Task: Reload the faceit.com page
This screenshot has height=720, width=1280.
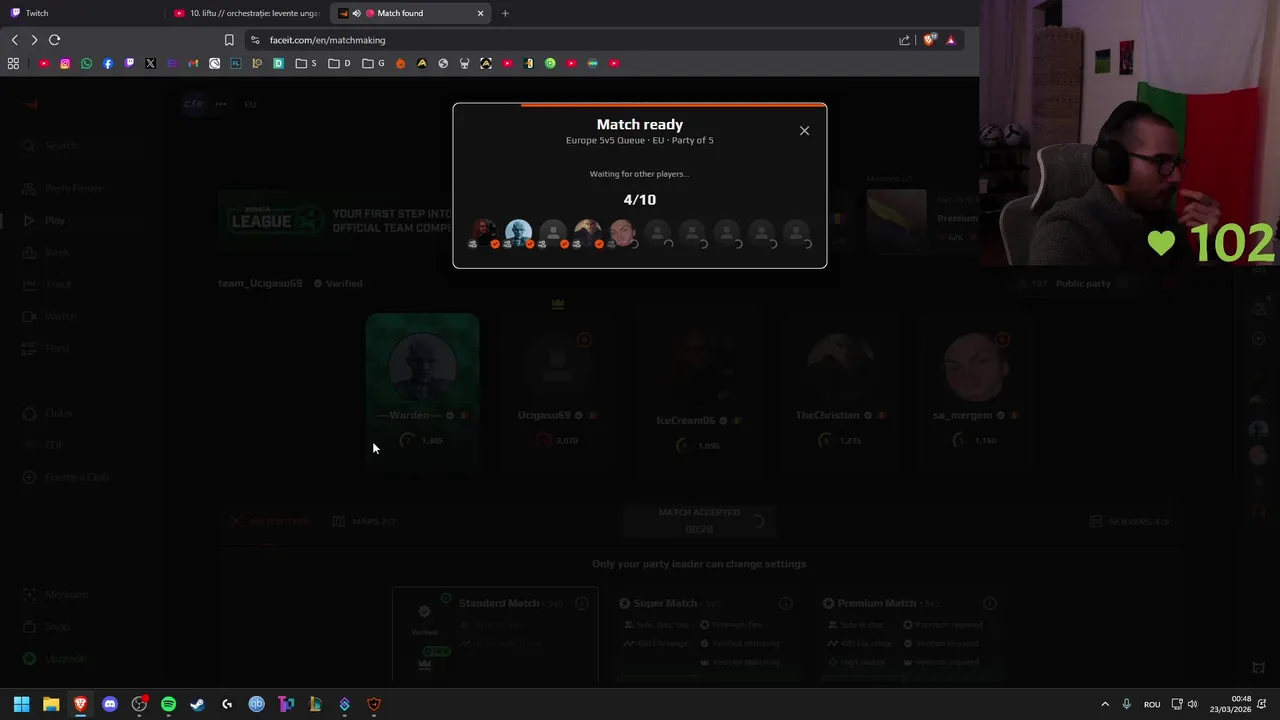Action: point(54,40)
